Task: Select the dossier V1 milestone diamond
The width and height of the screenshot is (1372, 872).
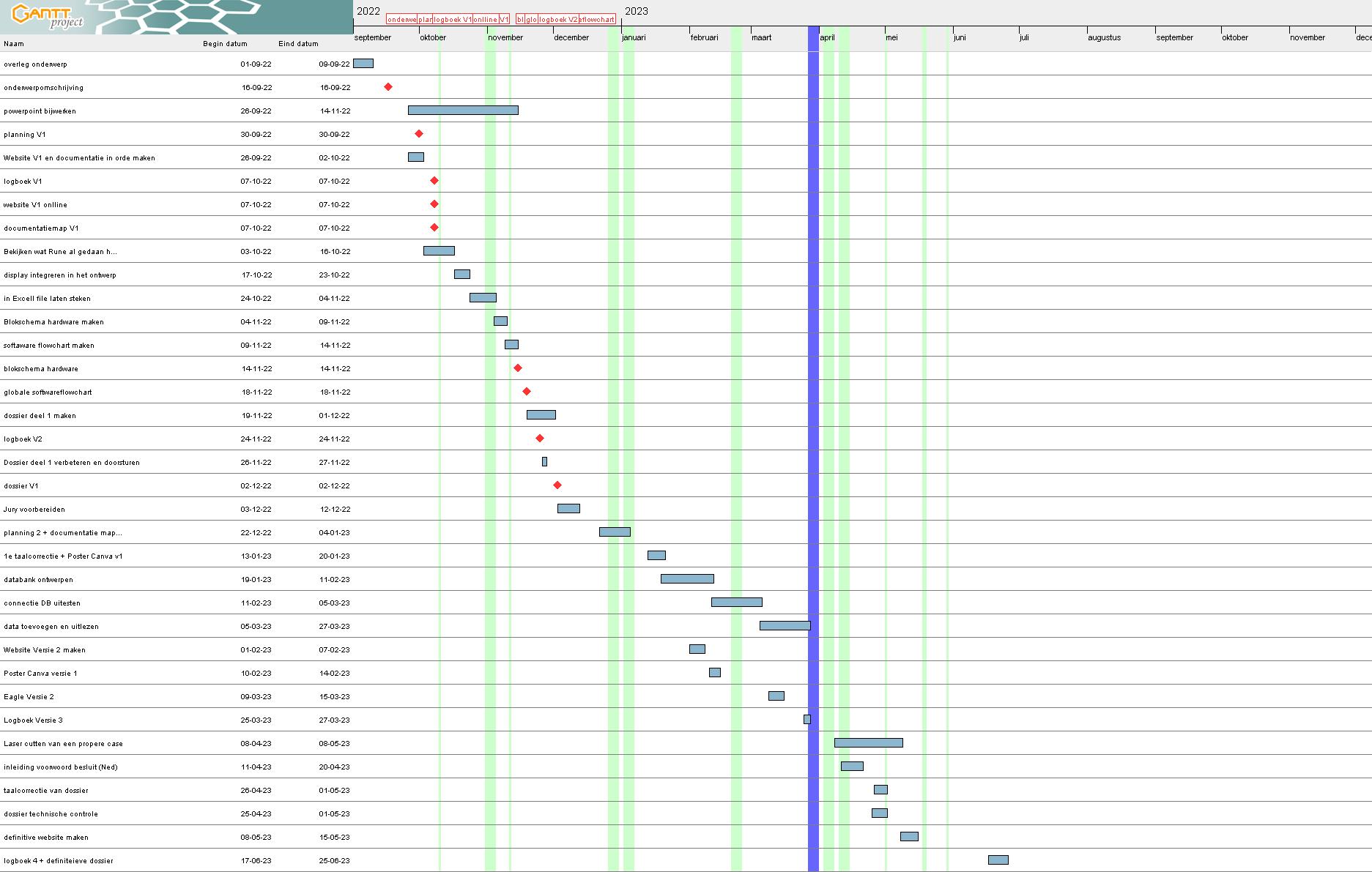Action: click(557, 485)
